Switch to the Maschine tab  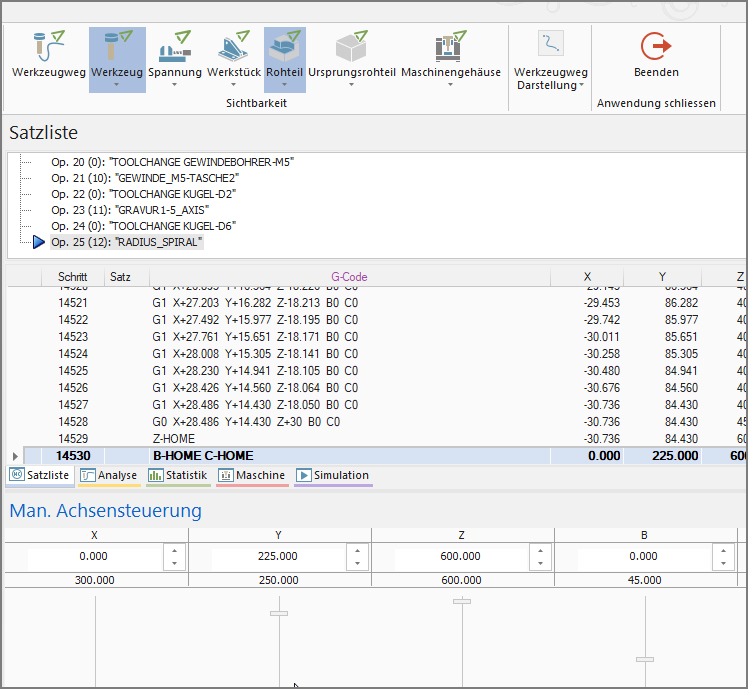coord(252,476)
